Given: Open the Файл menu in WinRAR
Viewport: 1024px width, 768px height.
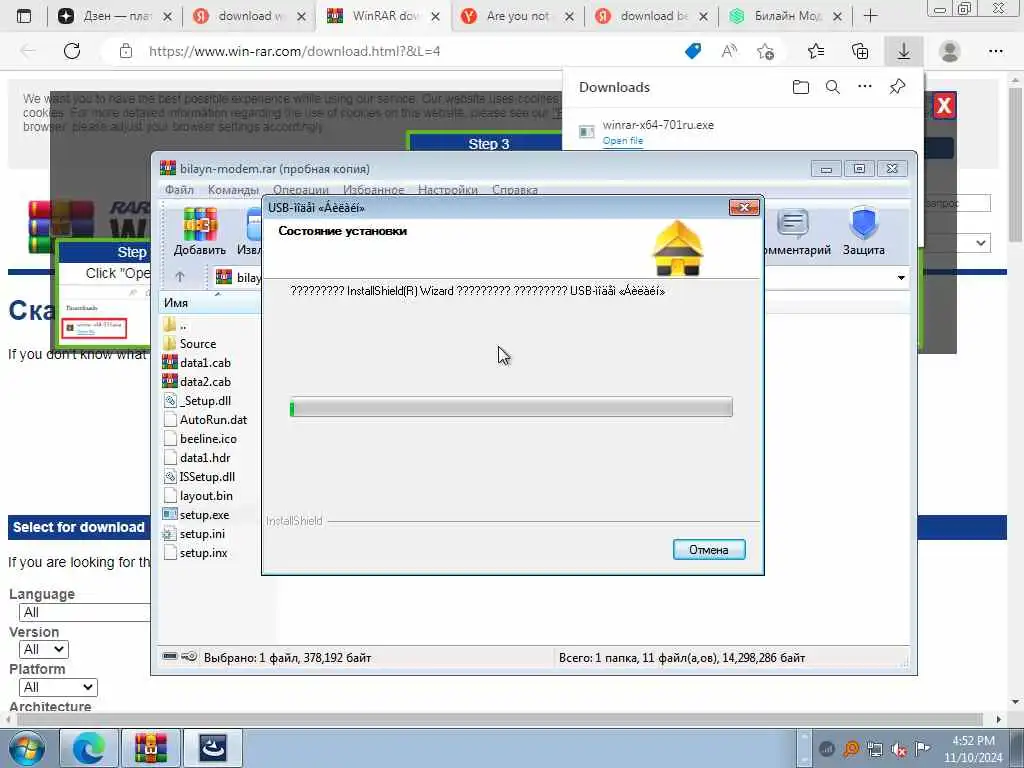Looking at the screenshot, I should click(x=179, y=189).
